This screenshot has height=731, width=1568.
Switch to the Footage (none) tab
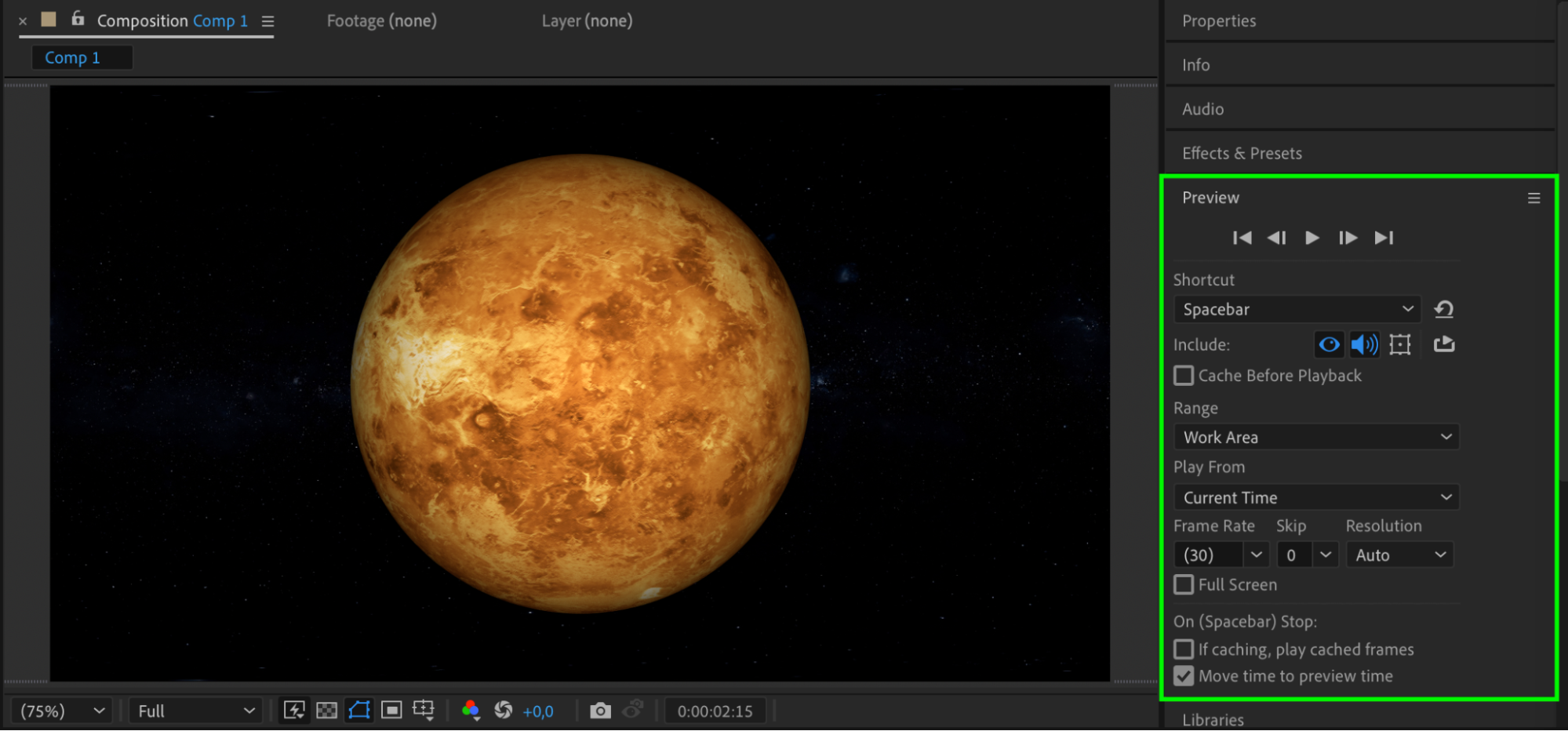click(381, 21)
